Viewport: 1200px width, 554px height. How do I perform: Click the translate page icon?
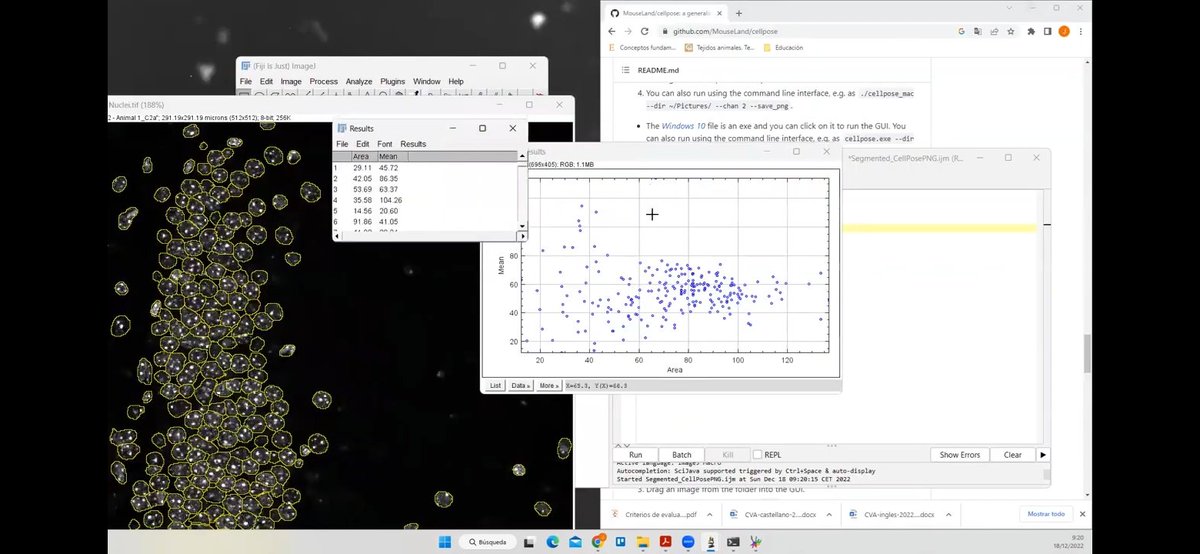tap(978, 32)
